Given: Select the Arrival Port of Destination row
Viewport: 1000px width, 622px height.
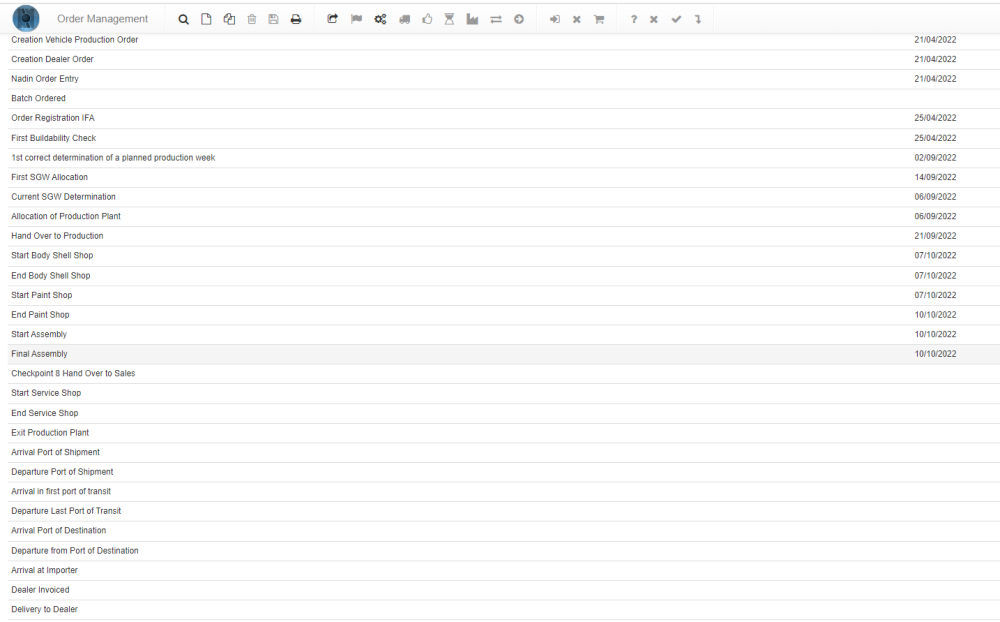Looking at the screenshot, I should pyautogui.click(x=504, y=531).
